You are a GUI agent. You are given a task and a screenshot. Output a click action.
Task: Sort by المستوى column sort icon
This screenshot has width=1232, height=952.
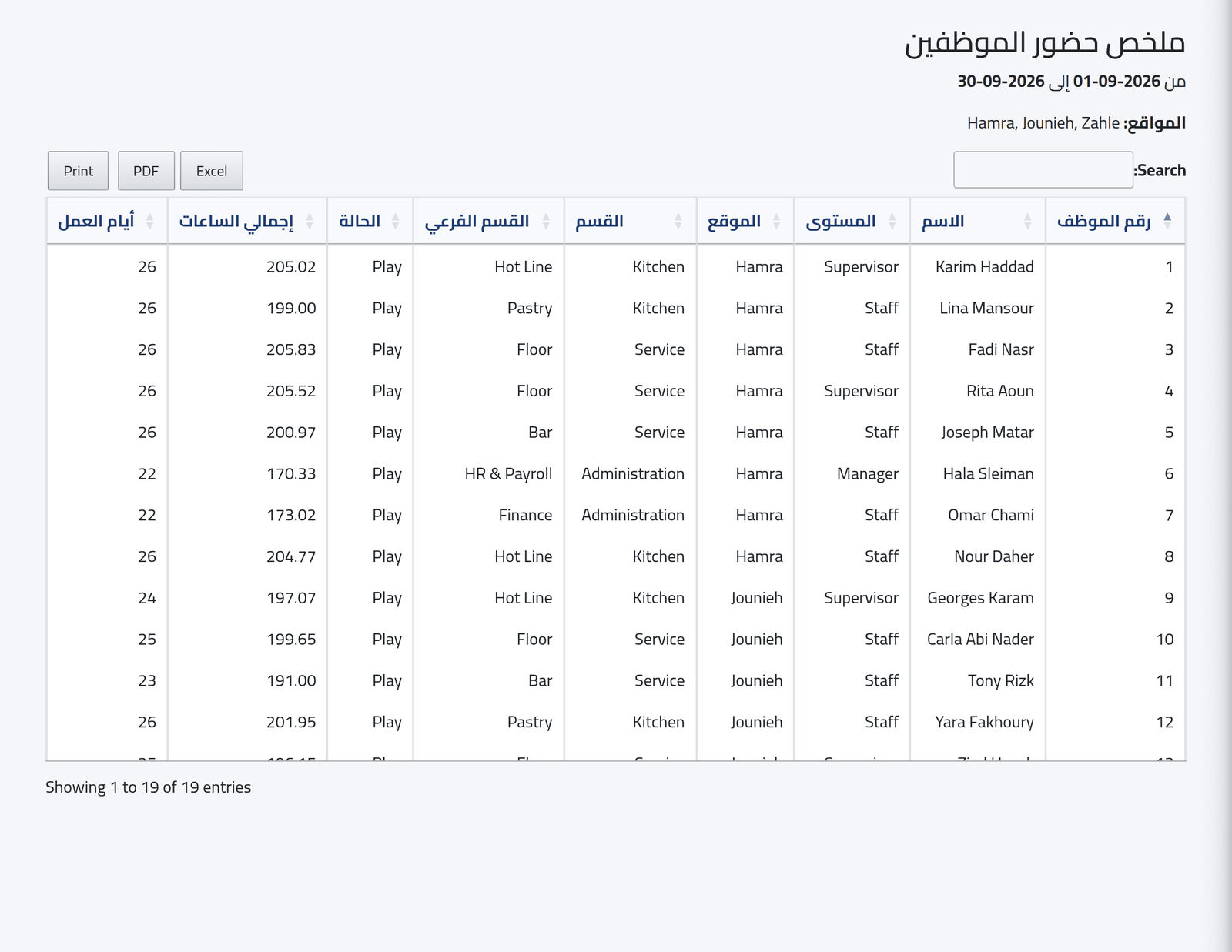tap(892, 221)
